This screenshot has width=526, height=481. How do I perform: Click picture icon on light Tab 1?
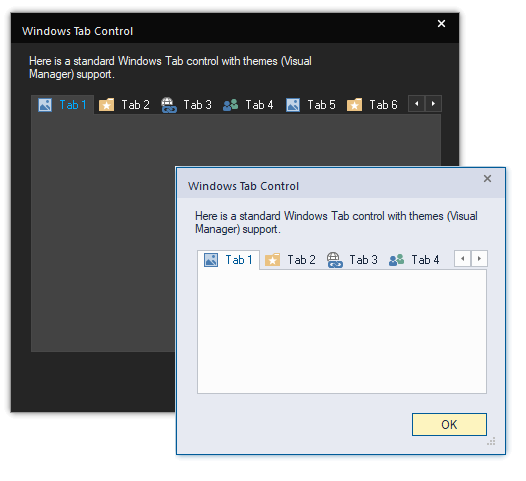(x=211, y=260)
